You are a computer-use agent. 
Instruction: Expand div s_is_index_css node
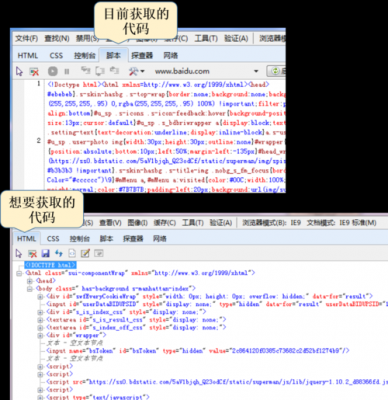click(40, 312)
